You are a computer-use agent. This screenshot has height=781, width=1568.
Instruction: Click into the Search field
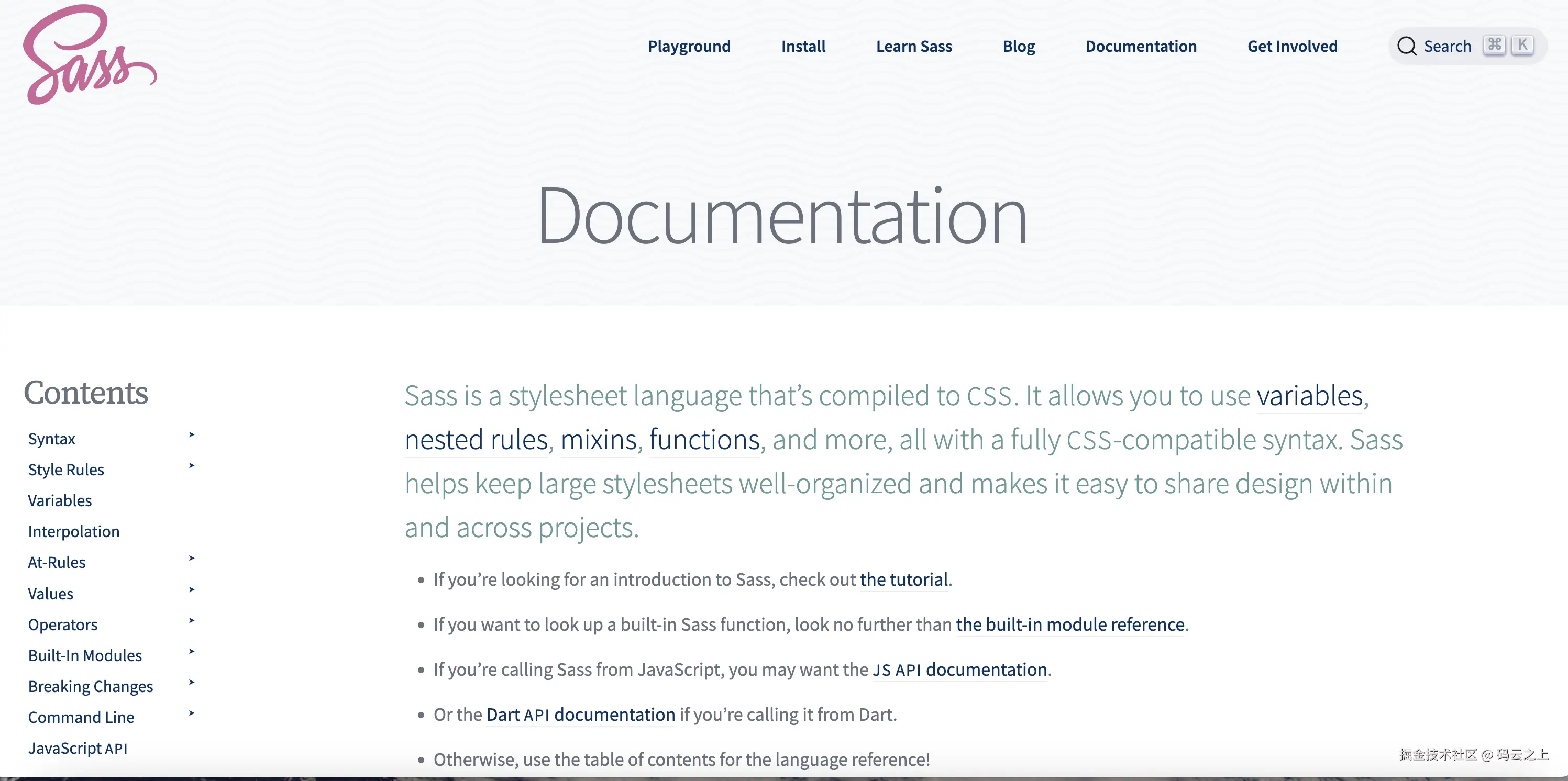[x=1447, y=46]
